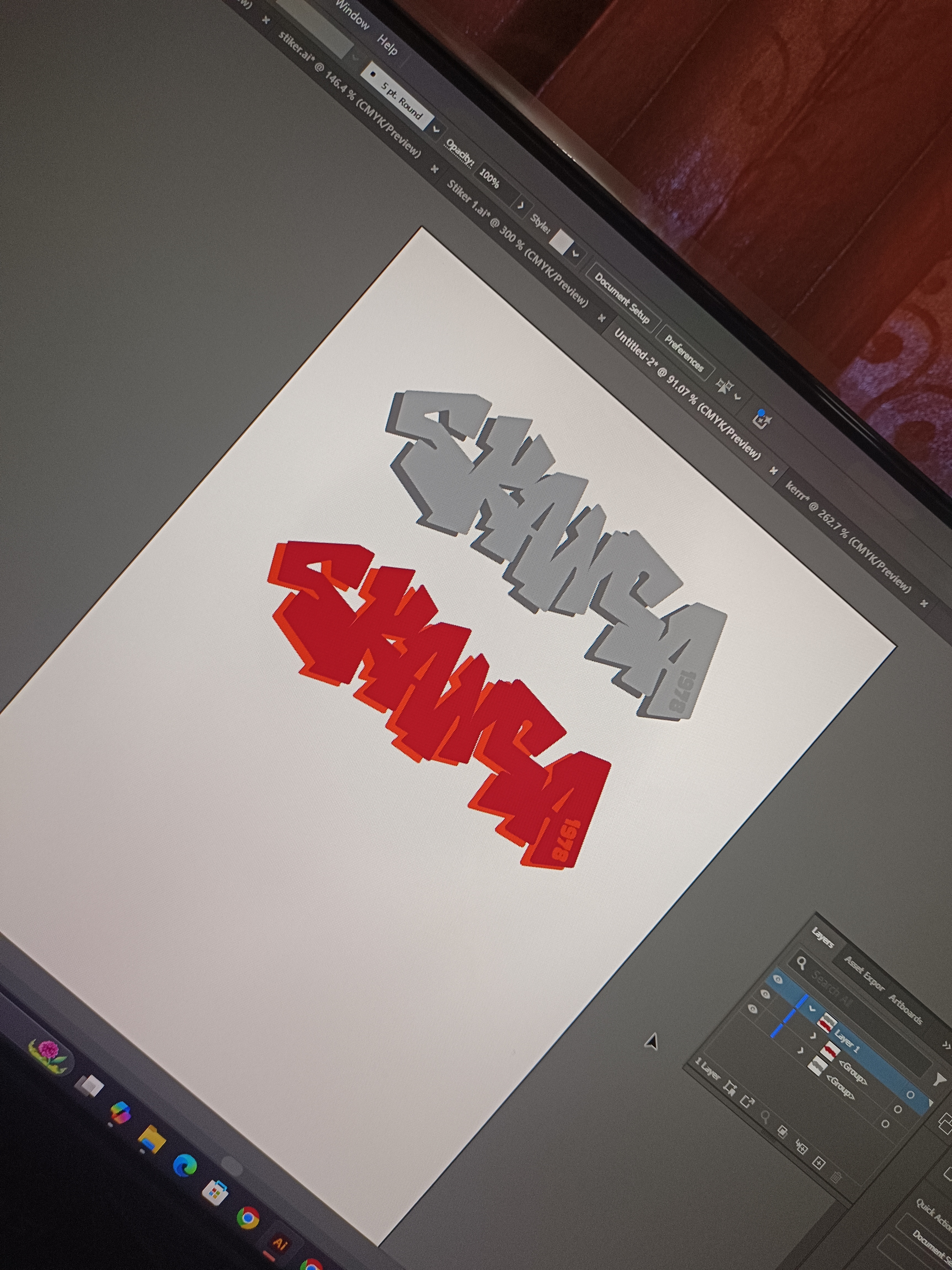Open the Copilot icon on the taskbar
Screen dimensions: 952x1270
click(120, 1113)
